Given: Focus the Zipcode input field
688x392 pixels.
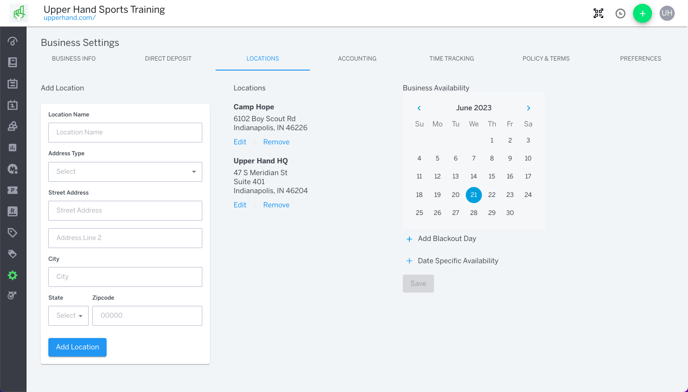Looking at the screenshot, I should point(147,316).
